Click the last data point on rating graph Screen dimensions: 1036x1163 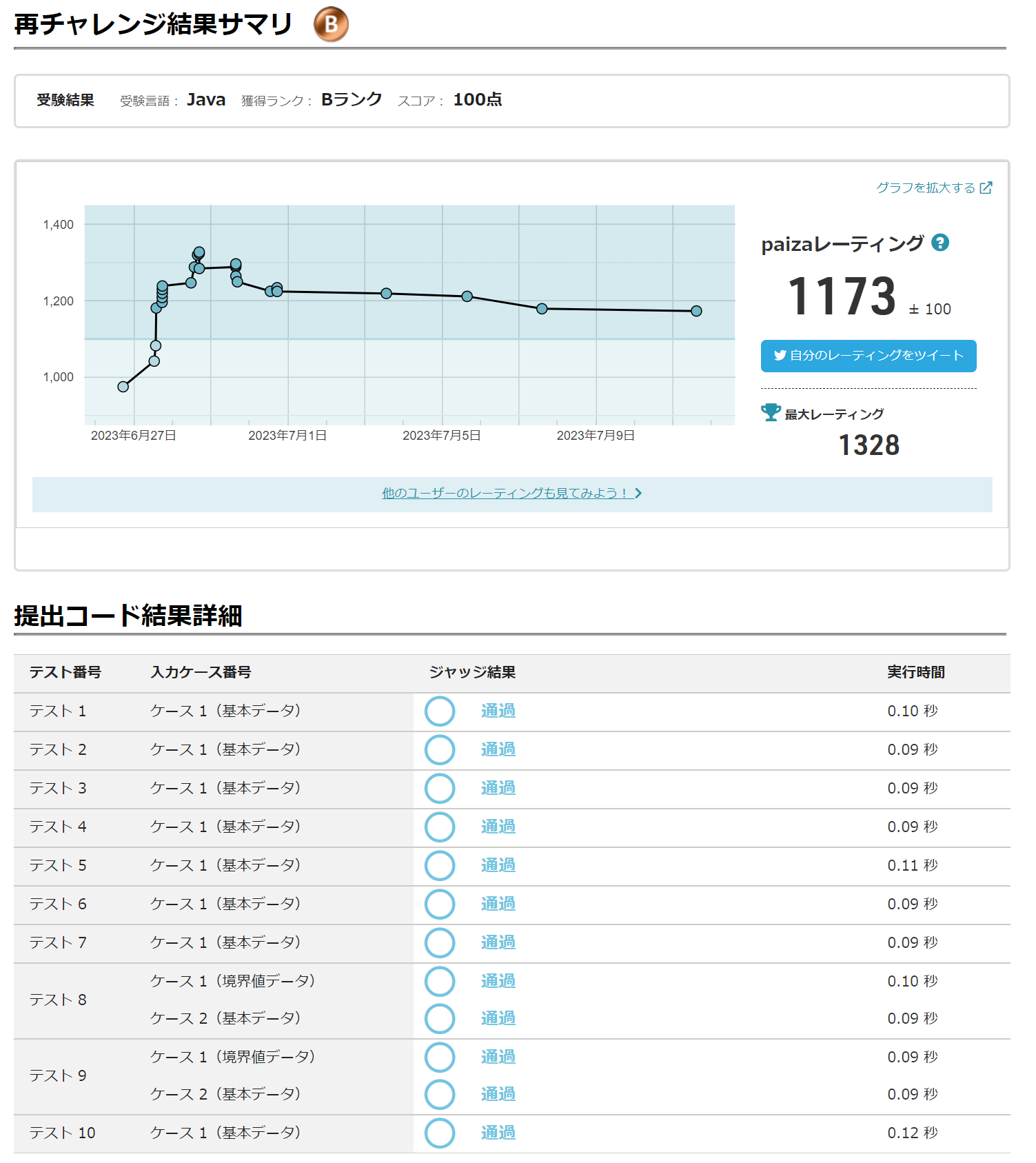point(696,311)
